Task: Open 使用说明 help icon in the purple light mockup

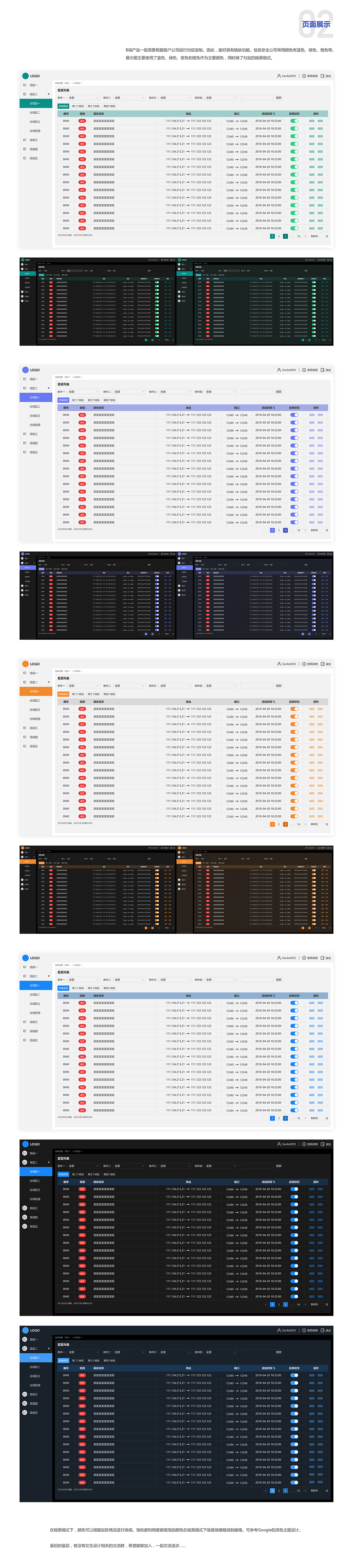Action: tap(304, 370)
